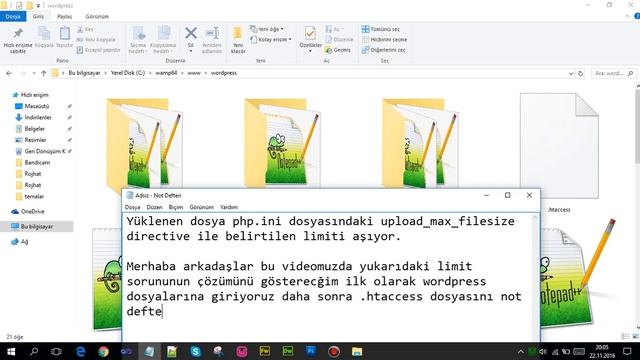Click Düzenle in the Aç group
This screenshot has height=360, width=640.
pos(339,40)
